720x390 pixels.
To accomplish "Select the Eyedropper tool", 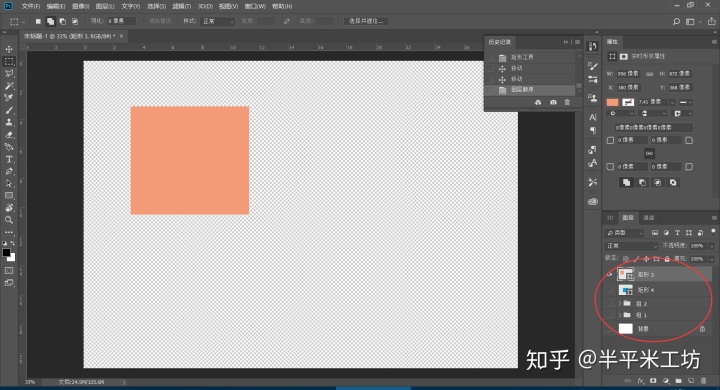I will pos(9,98).
